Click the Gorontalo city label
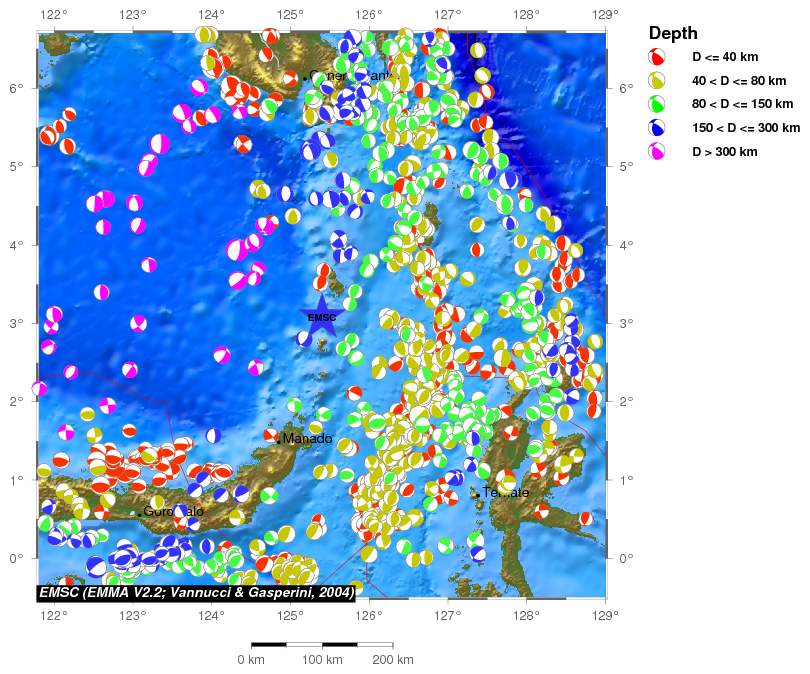Viewport: 810px width, 674px height. pos(173,512)
